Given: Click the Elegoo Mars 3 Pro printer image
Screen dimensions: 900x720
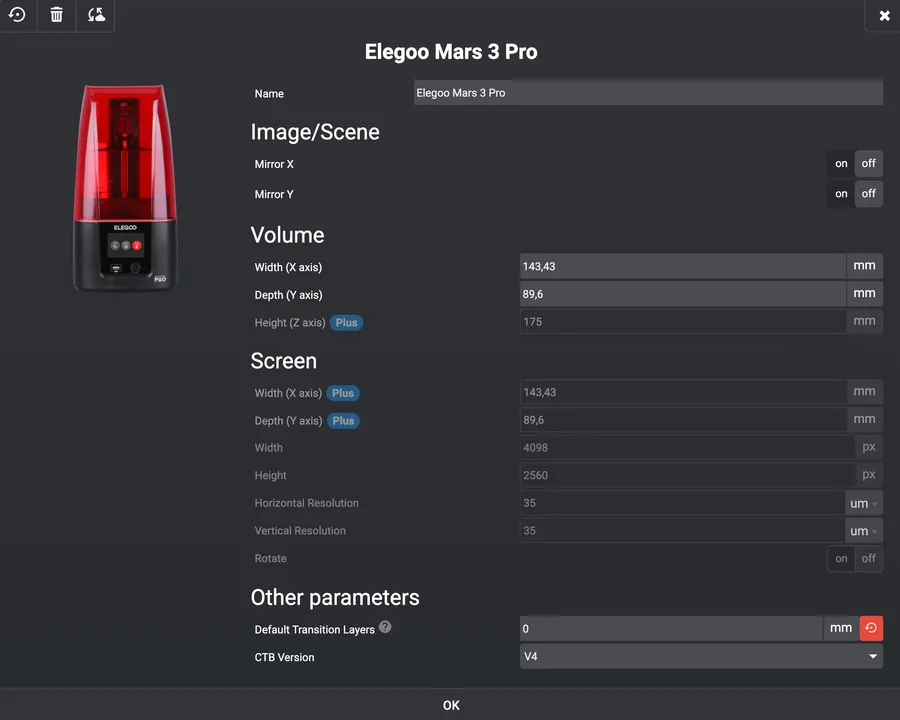Looking at the screenshot, I should [x=125, y=188].
